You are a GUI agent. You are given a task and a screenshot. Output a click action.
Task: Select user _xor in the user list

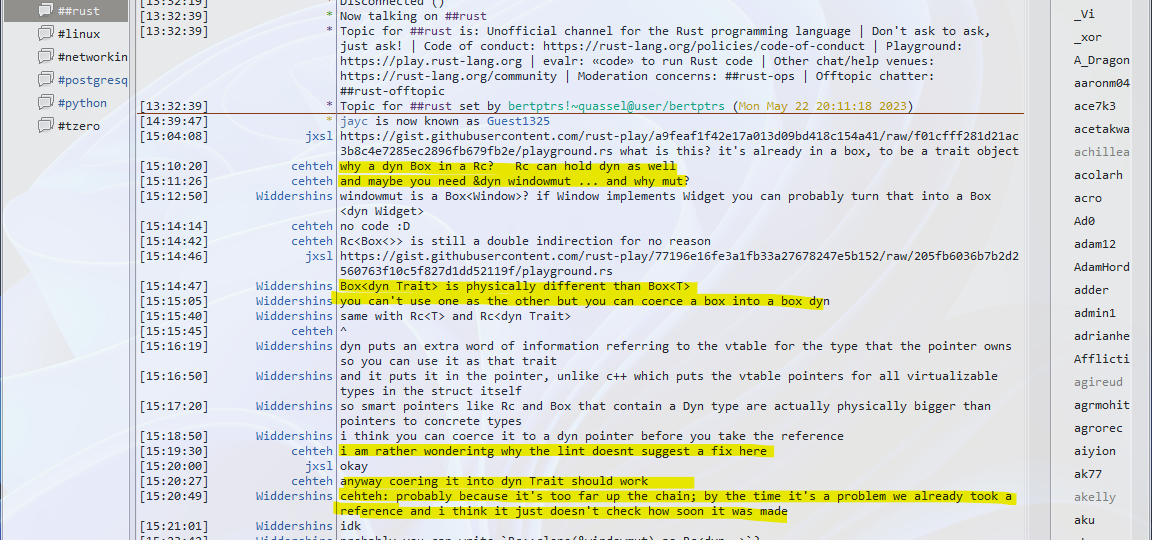[1087, 37]
